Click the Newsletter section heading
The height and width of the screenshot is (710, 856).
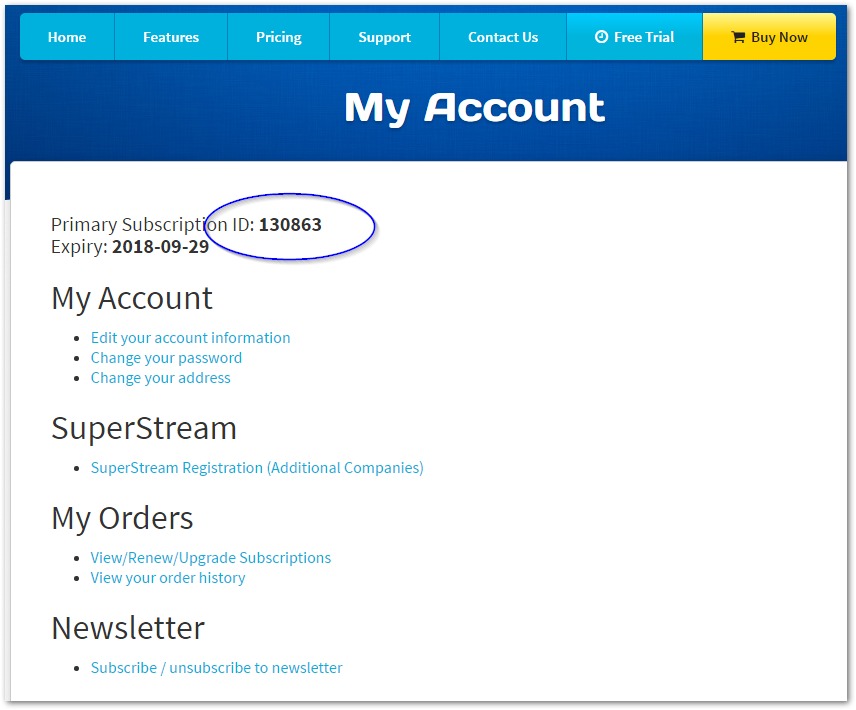[x=128, y=628]
